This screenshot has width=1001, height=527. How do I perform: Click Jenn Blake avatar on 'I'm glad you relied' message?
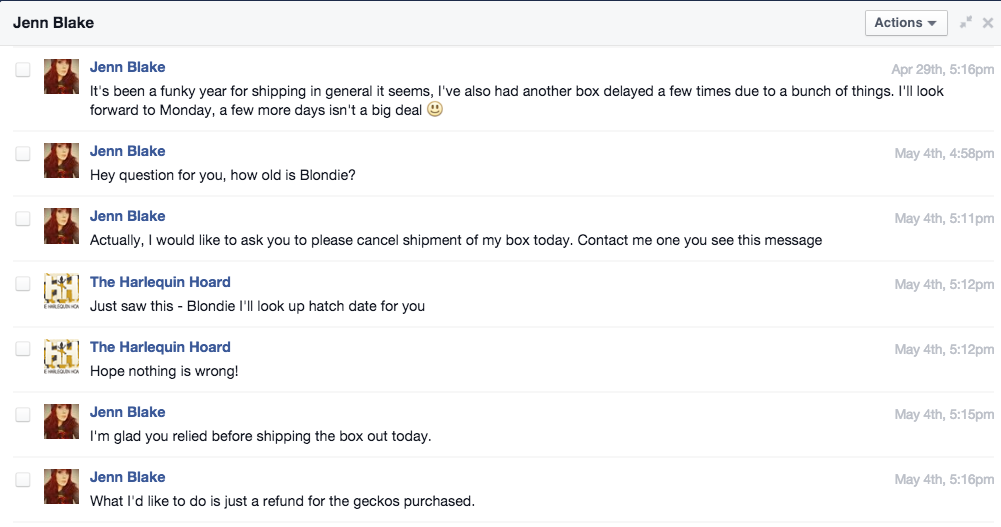pos(61,421)
